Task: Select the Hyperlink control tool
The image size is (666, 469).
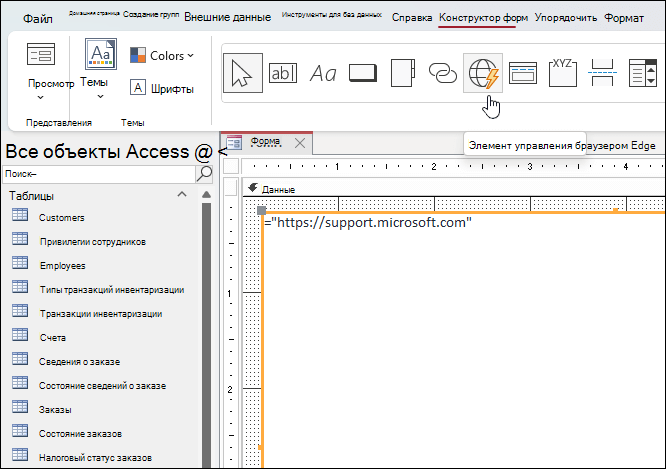Action: click(443, 73)
